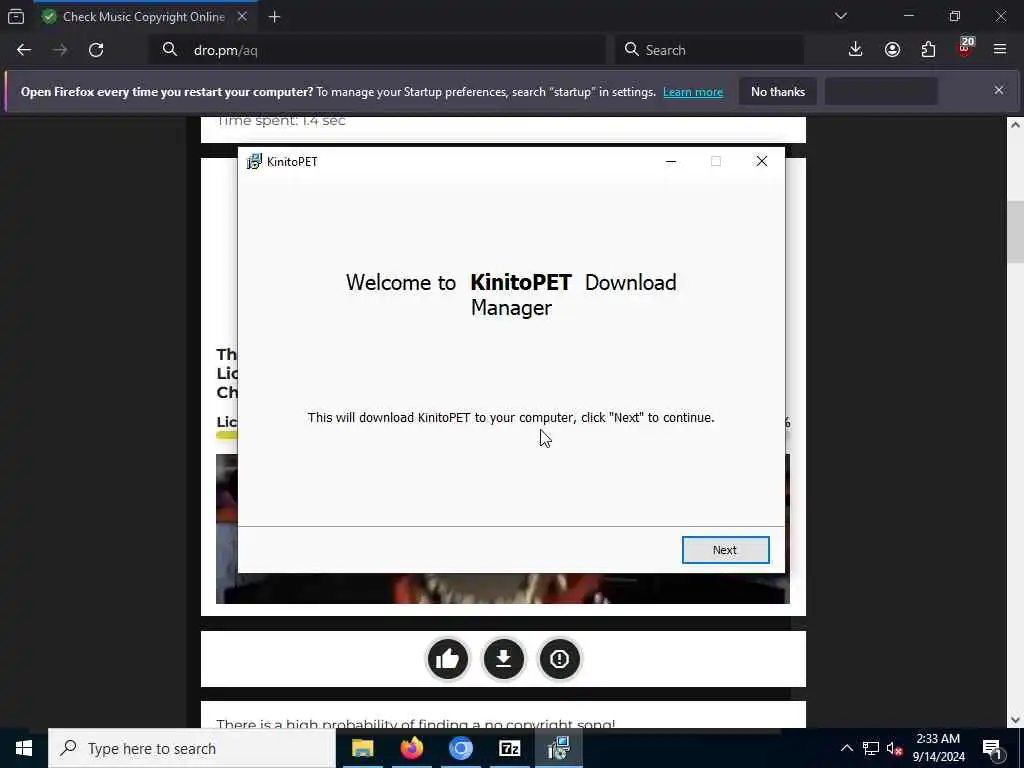Click the thumbs up like button

coord(447,659)
